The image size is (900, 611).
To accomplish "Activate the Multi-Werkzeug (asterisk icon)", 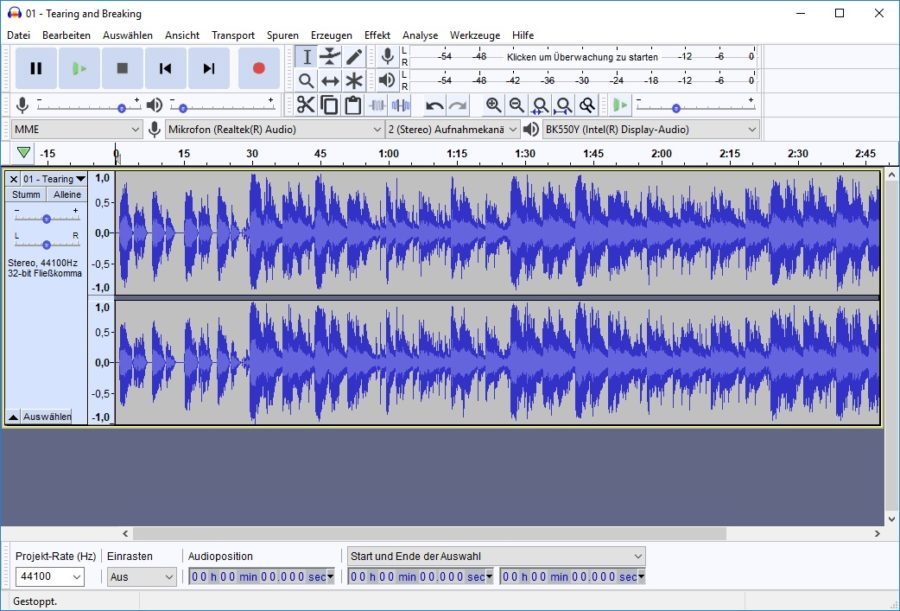I will click(x=353, y=80).
